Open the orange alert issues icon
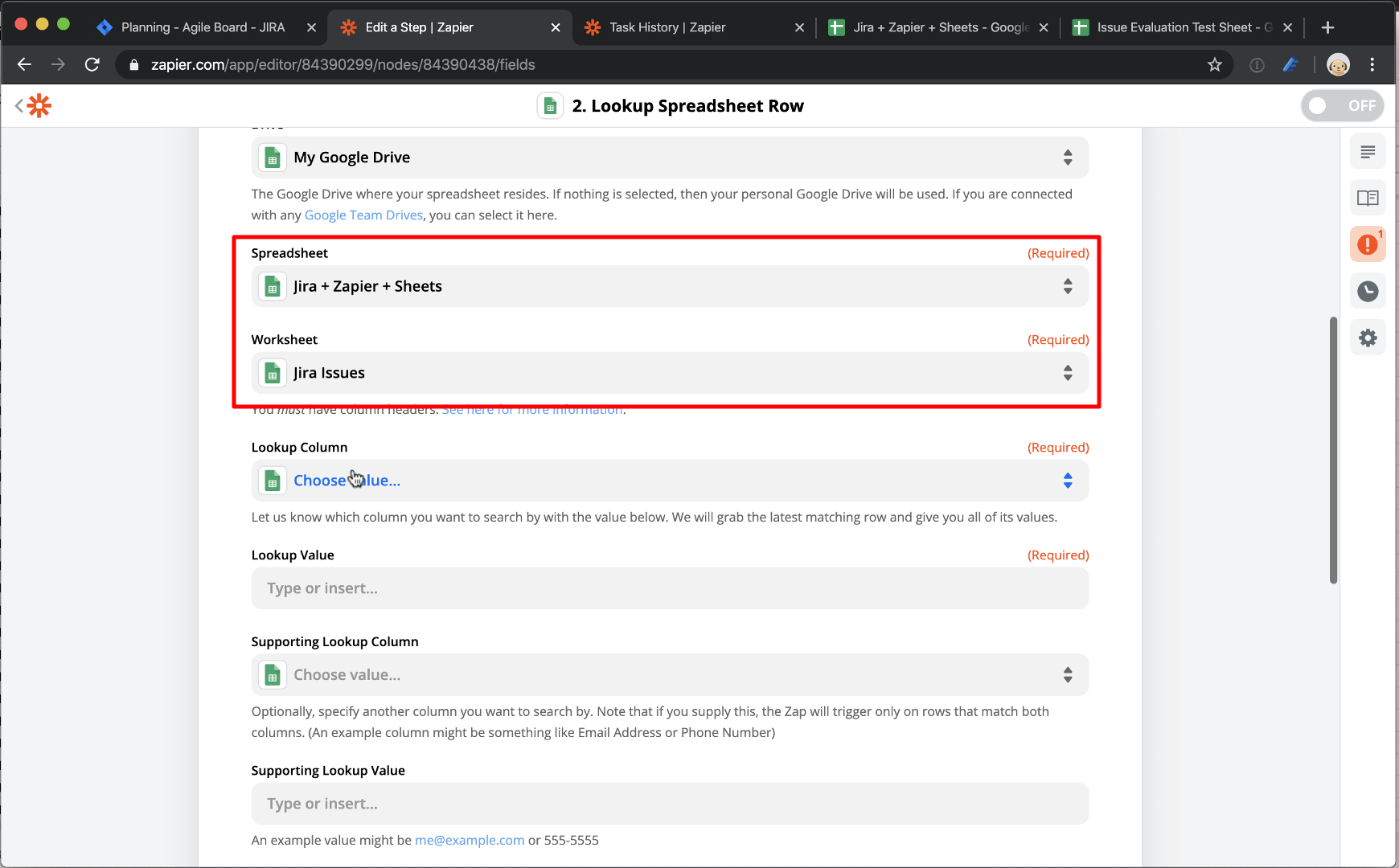The image size is (1399, 868). pos(1368,244)
